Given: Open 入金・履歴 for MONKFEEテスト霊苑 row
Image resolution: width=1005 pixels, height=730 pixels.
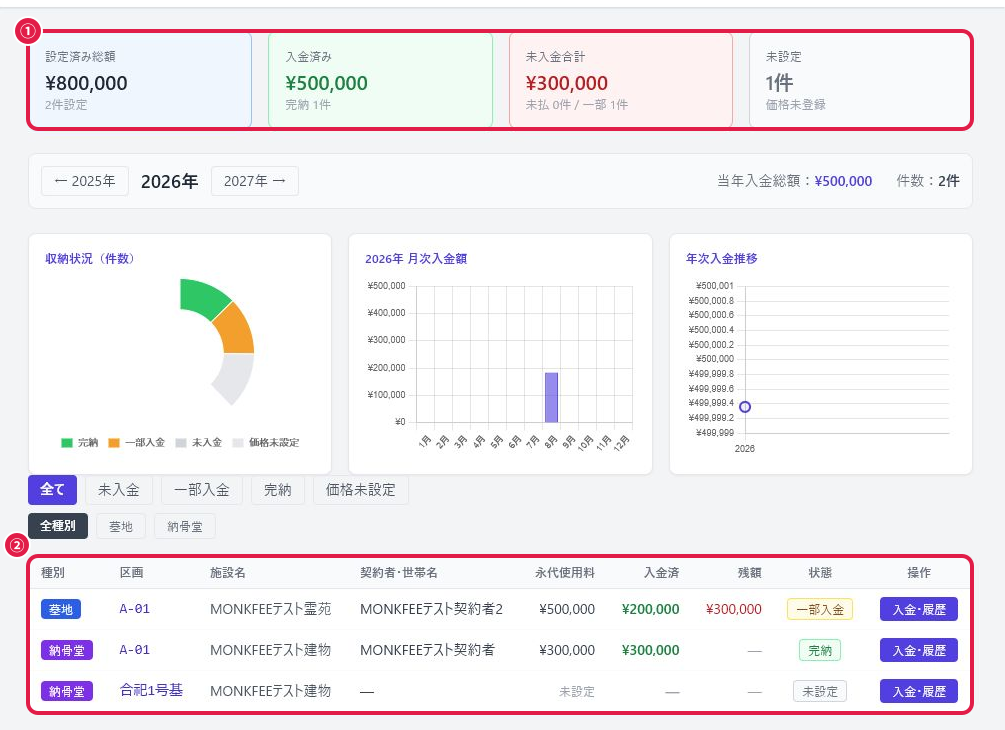Looking at the screenshot, I should pyautogui.click(x=918, y=609).
